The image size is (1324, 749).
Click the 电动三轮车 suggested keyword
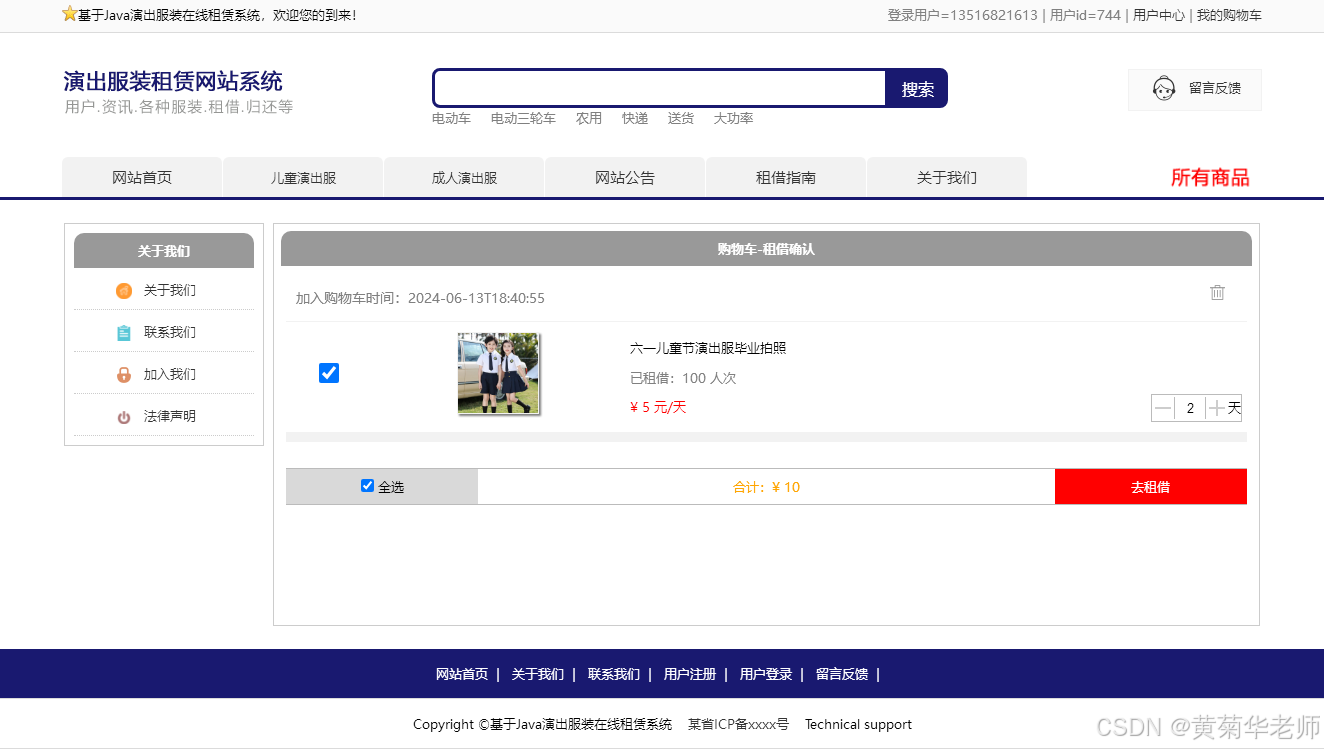coord(523,119)
